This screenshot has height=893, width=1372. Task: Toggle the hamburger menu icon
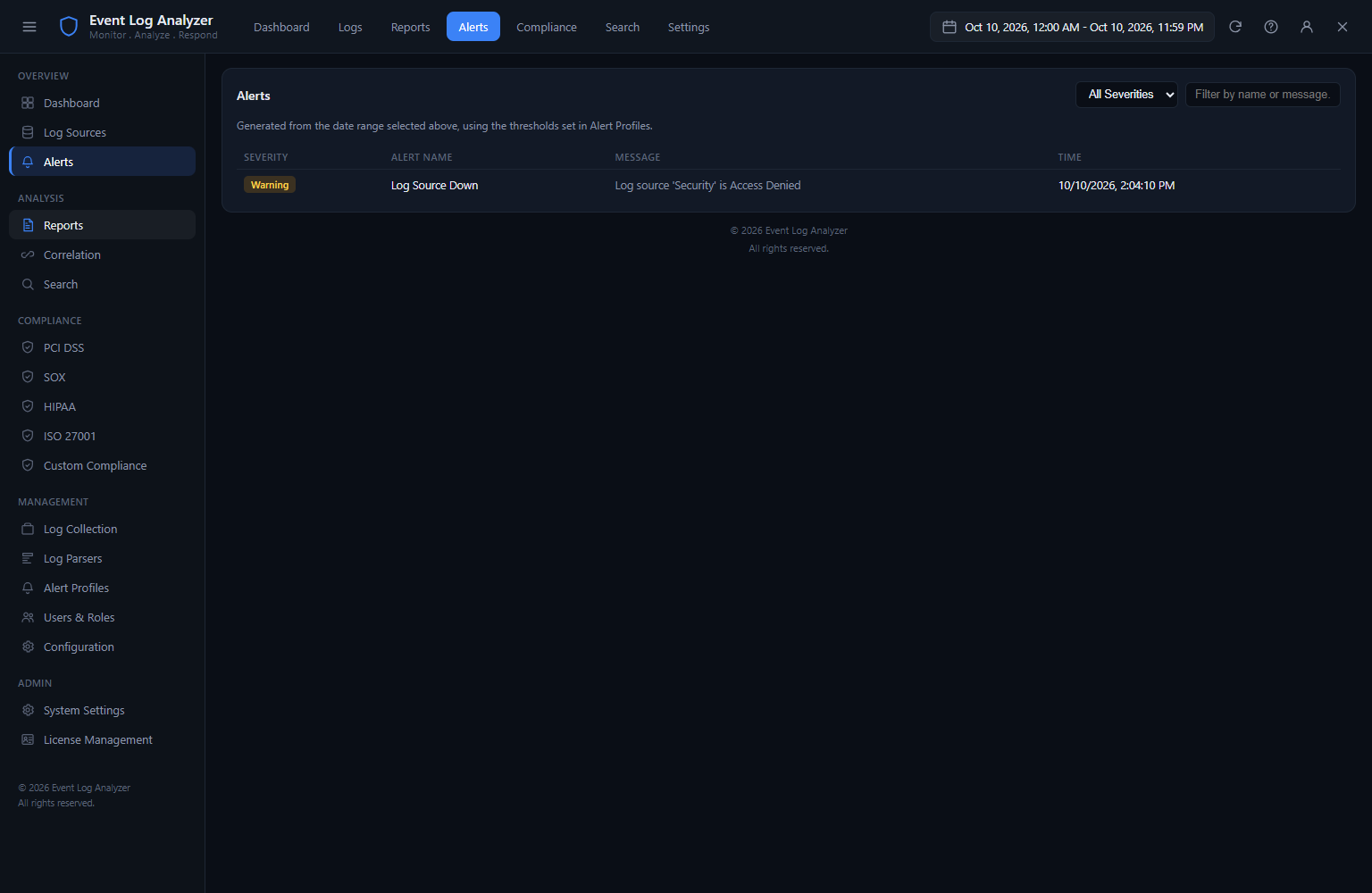[x=29, y=27]
